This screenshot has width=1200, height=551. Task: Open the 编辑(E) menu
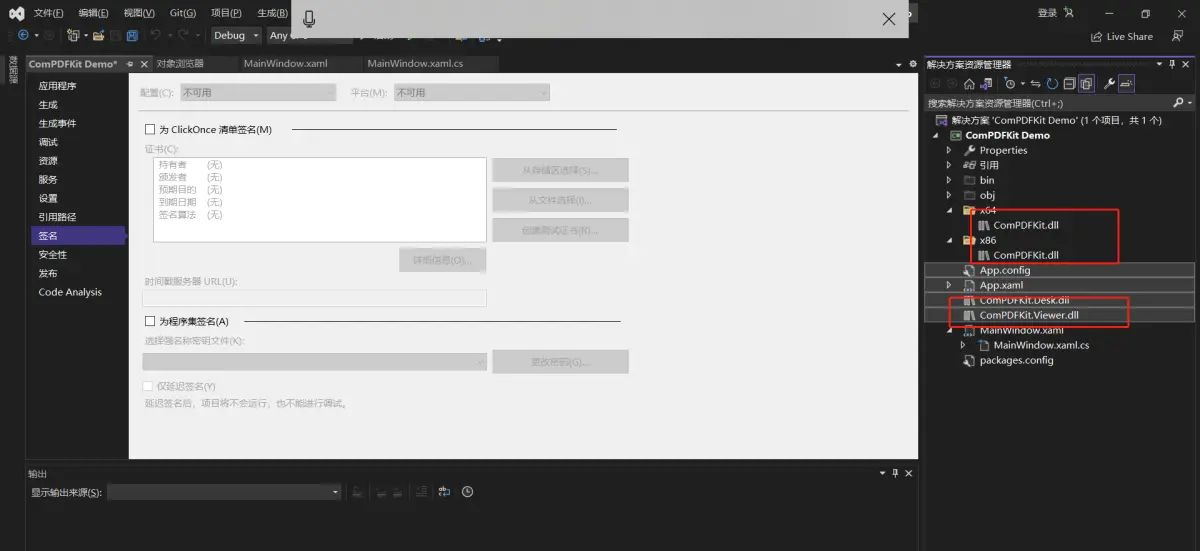pos(94,13)
